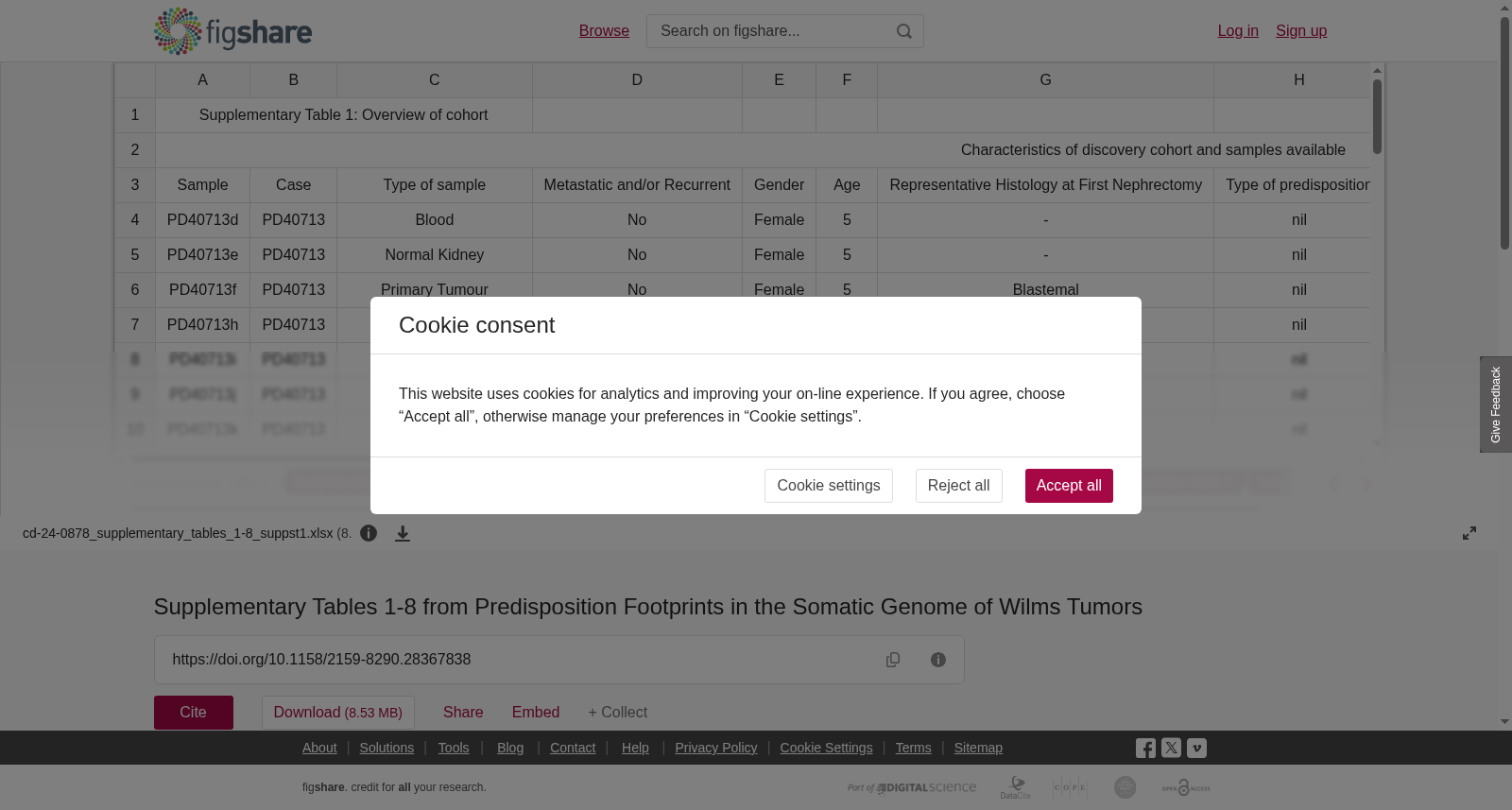Click the Blastemal histology cell
1512x810 pixels.
coord(1045,290)
